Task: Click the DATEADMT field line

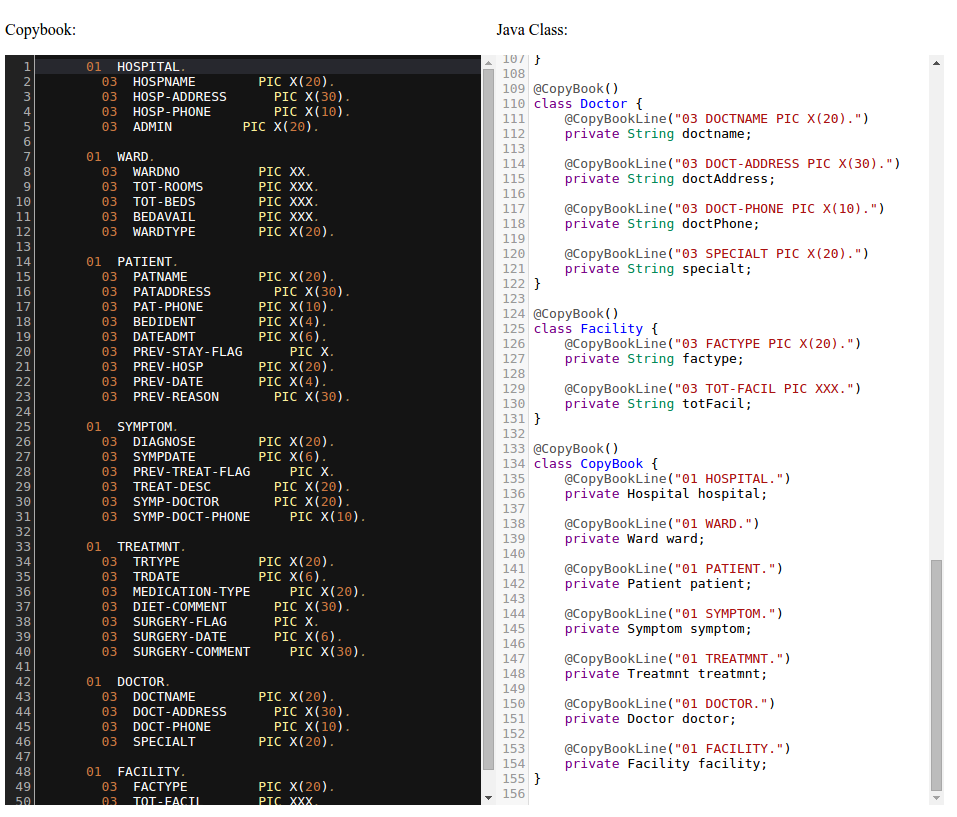Action: (x=214, y=337)
